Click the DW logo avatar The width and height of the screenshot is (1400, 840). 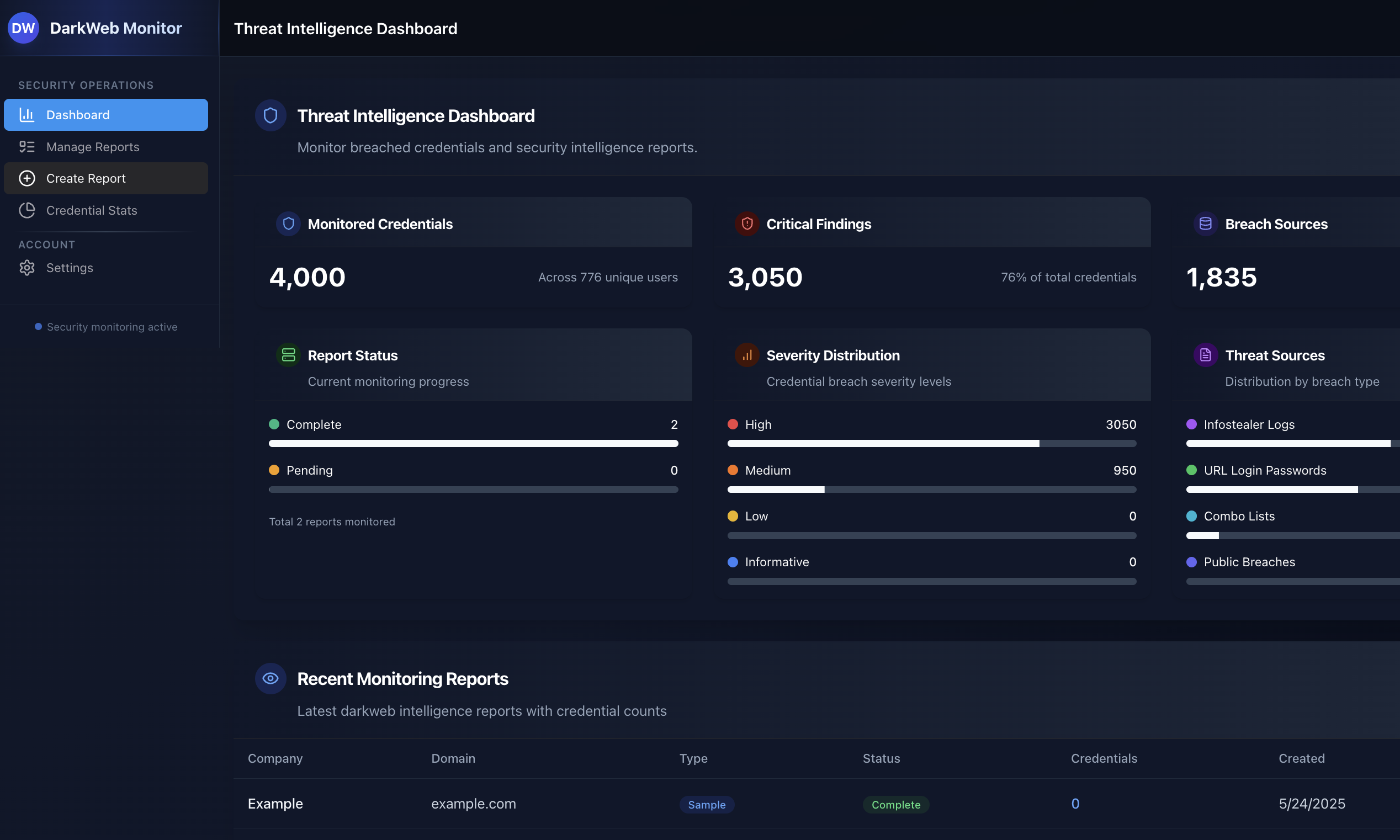(x=23, y=28)
